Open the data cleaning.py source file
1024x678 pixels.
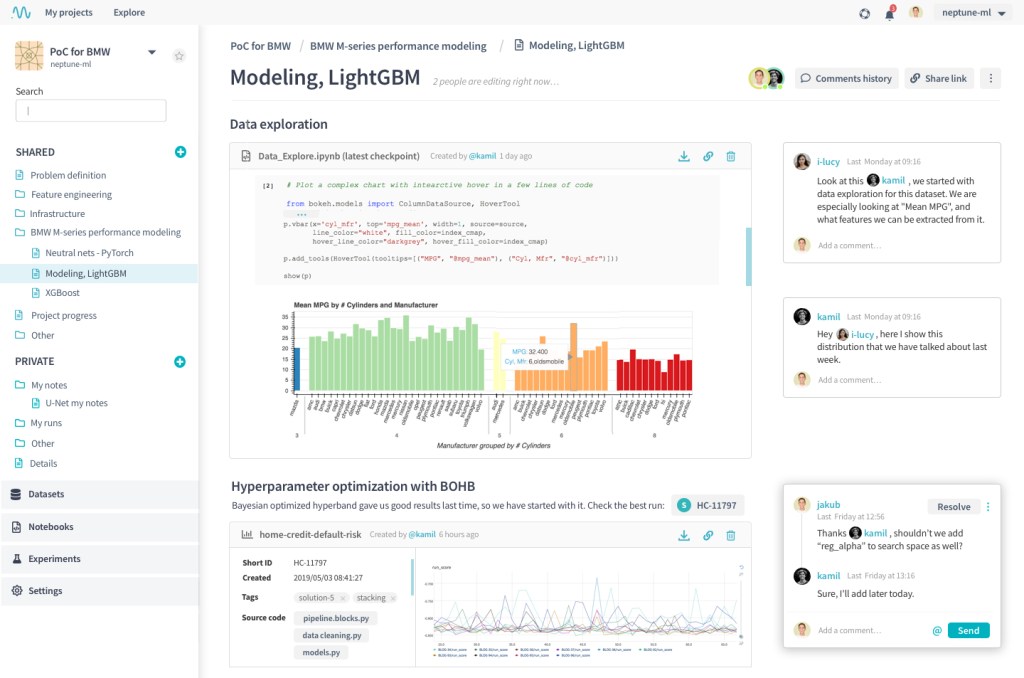click(x=332, y=636)
